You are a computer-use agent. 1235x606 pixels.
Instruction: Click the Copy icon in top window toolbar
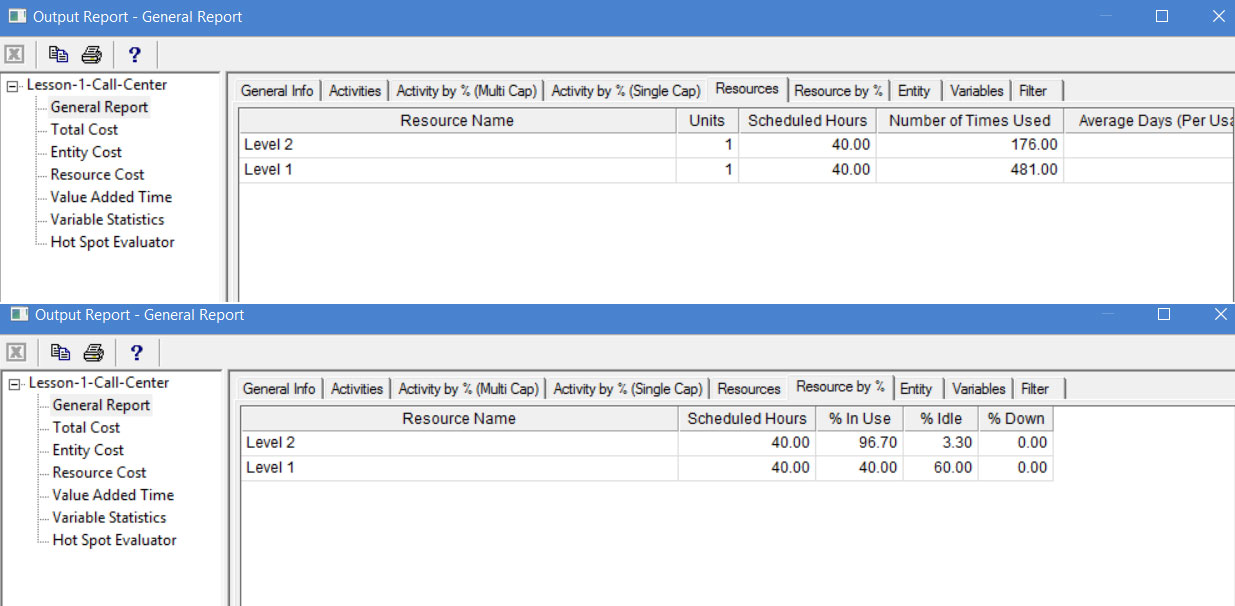click(x=58, y=54)
